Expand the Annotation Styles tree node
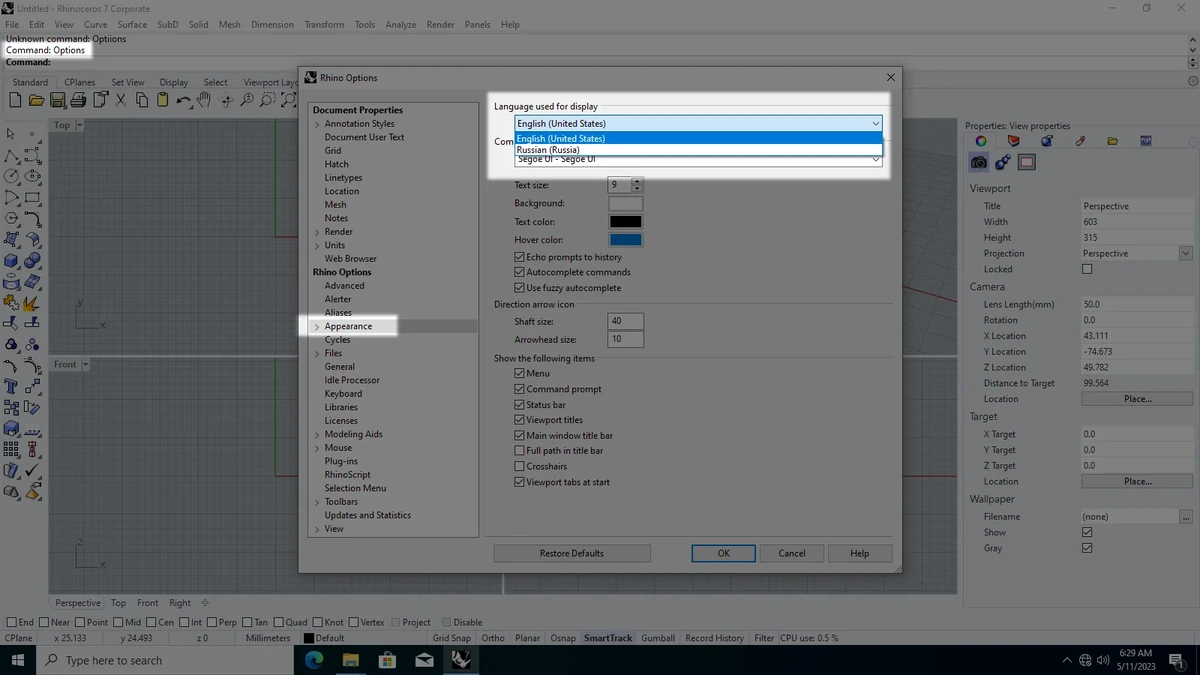This screenshot has height=675, width=1200. coord(317,124)
